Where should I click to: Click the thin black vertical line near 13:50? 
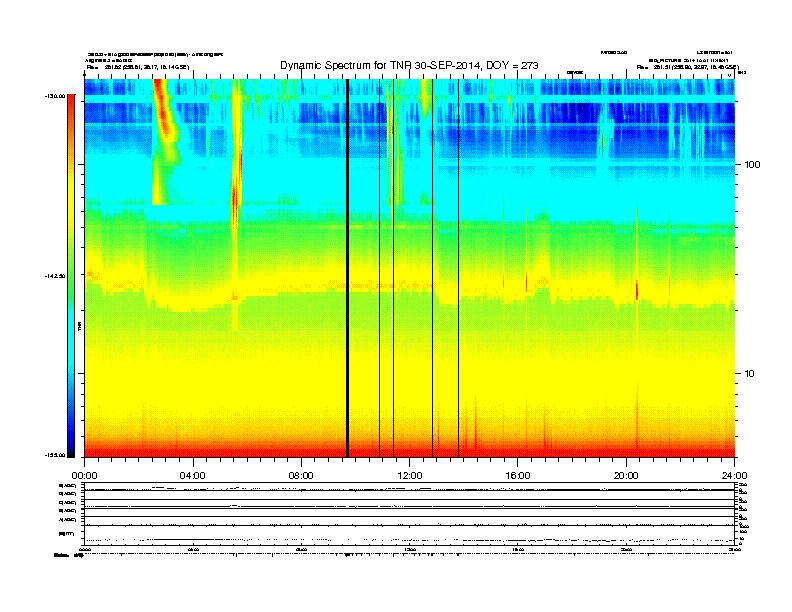point(459,268)
